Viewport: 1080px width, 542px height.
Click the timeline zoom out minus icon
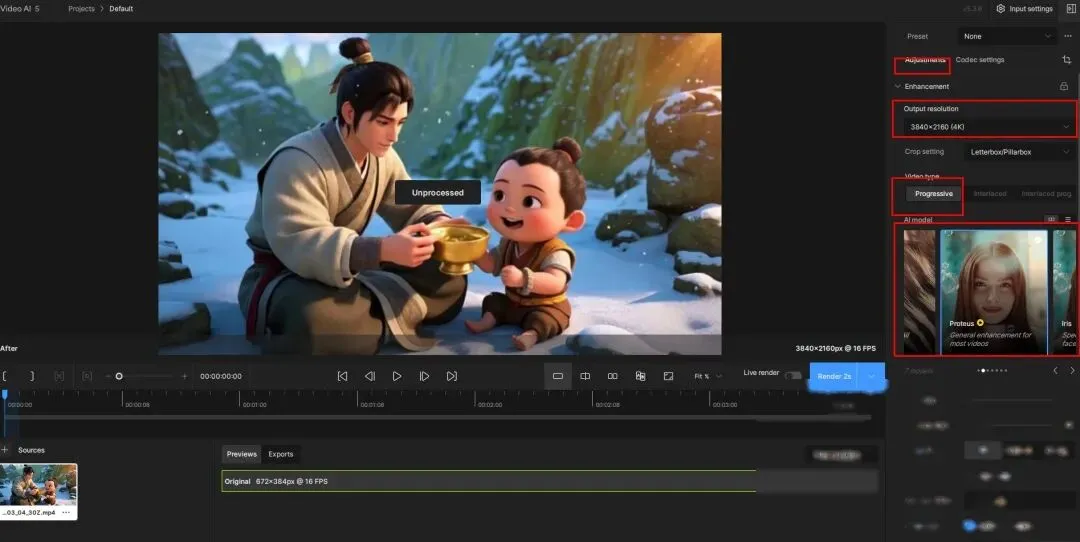108,376
